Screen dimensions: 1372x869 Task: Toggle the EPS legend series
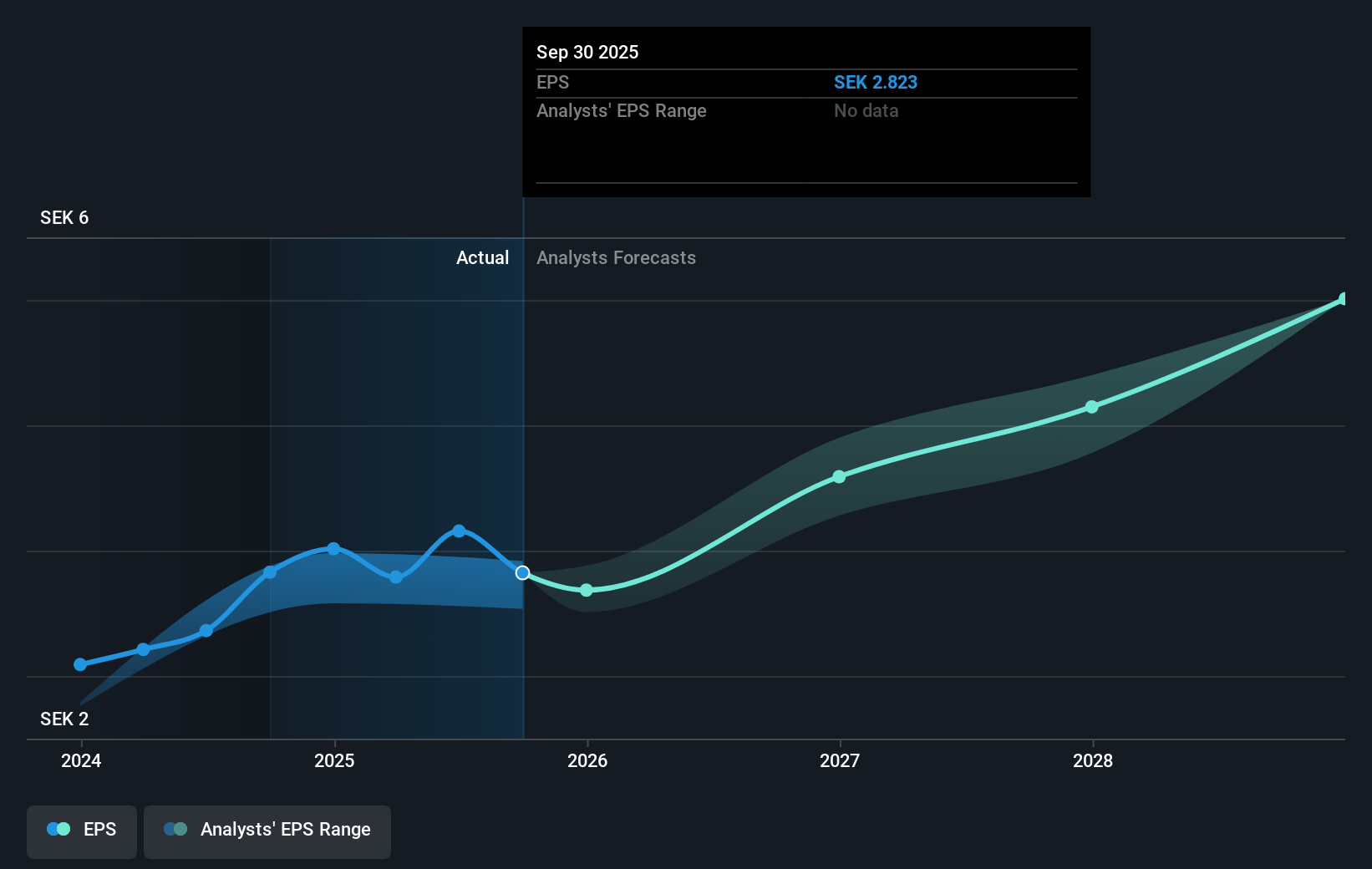[x=82, y=831]
